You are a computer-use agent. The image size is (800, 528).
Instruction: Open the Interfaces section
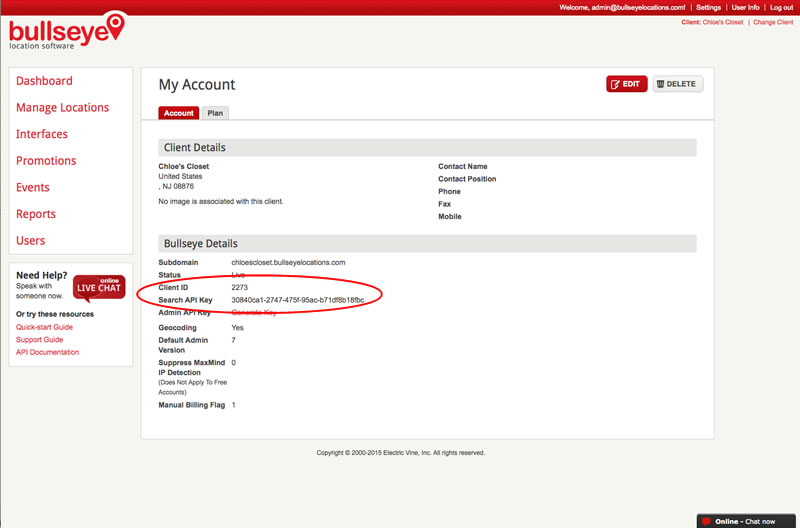click(42, 134)
